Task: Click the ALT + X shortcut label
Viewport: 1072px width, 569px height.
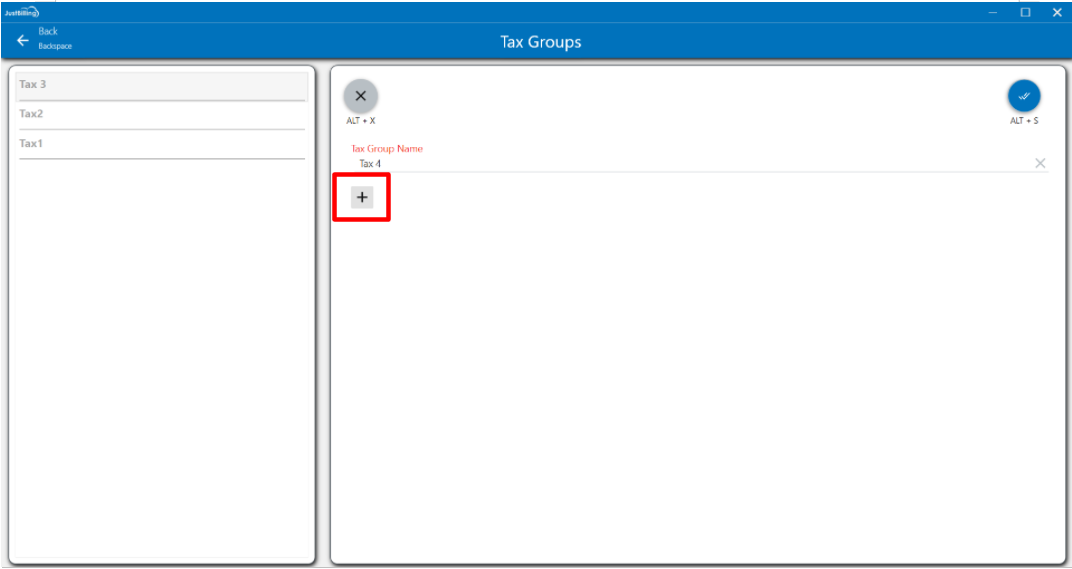Action: coord(361,121)
